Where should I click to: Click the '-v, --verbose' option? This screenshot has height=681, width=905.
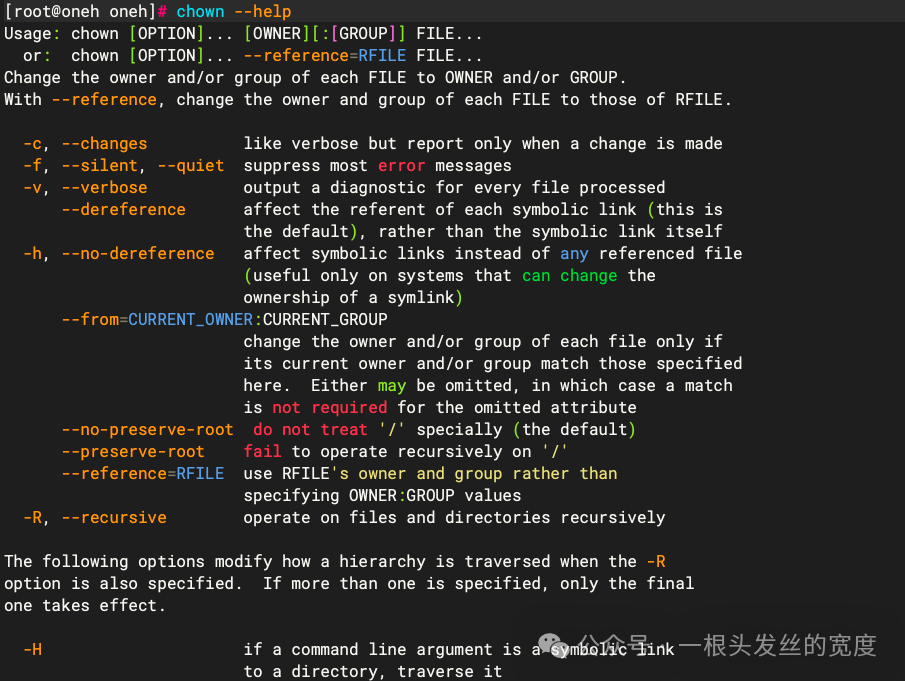pos(85,188)
